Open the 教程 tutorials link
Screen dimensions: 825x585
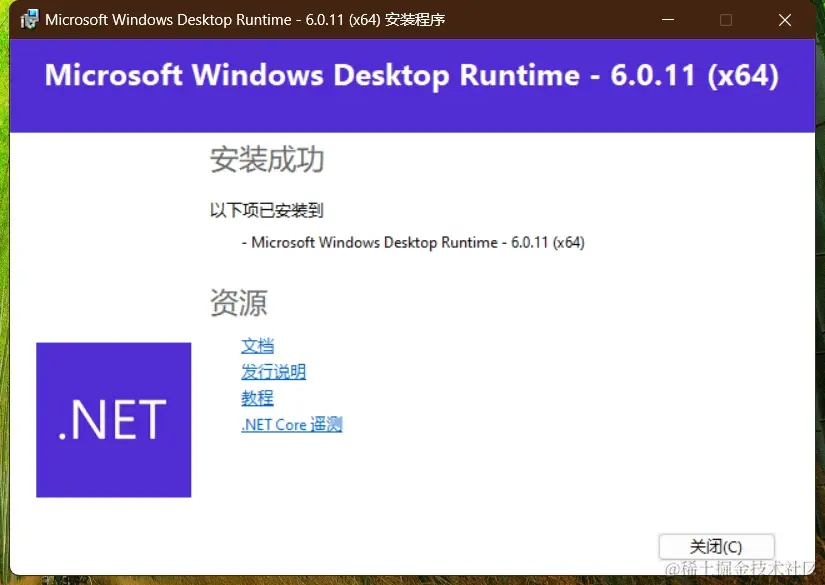[x=257, y=398]
